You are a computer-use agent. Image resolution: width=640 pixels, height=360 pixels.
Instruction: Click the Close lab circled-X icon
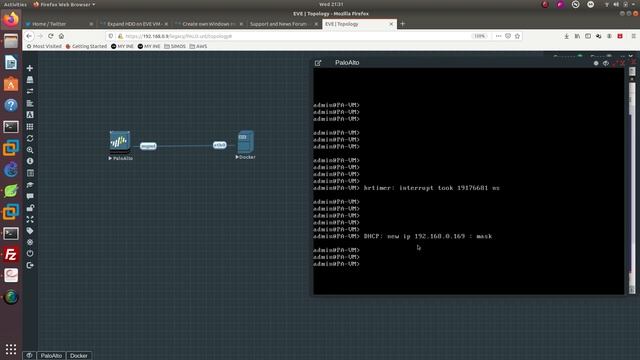pos(30,242)
